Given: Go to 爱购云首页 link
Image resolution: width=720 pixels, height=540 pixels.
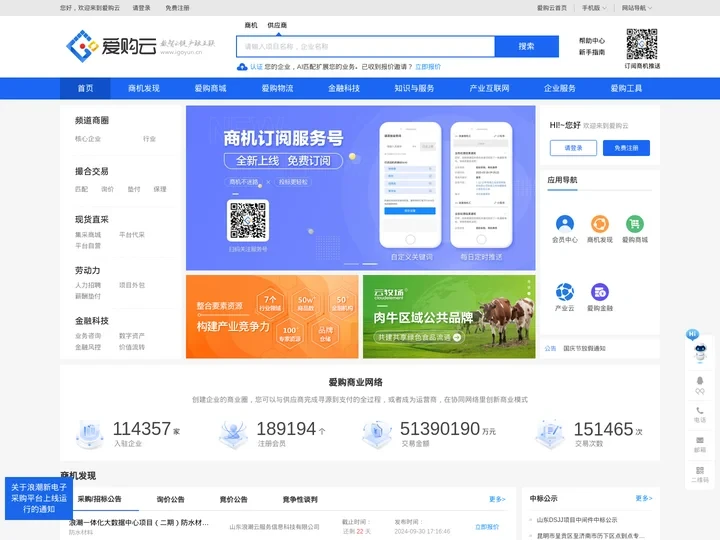Looking at the screenshot, I should (x=552, y=8).
